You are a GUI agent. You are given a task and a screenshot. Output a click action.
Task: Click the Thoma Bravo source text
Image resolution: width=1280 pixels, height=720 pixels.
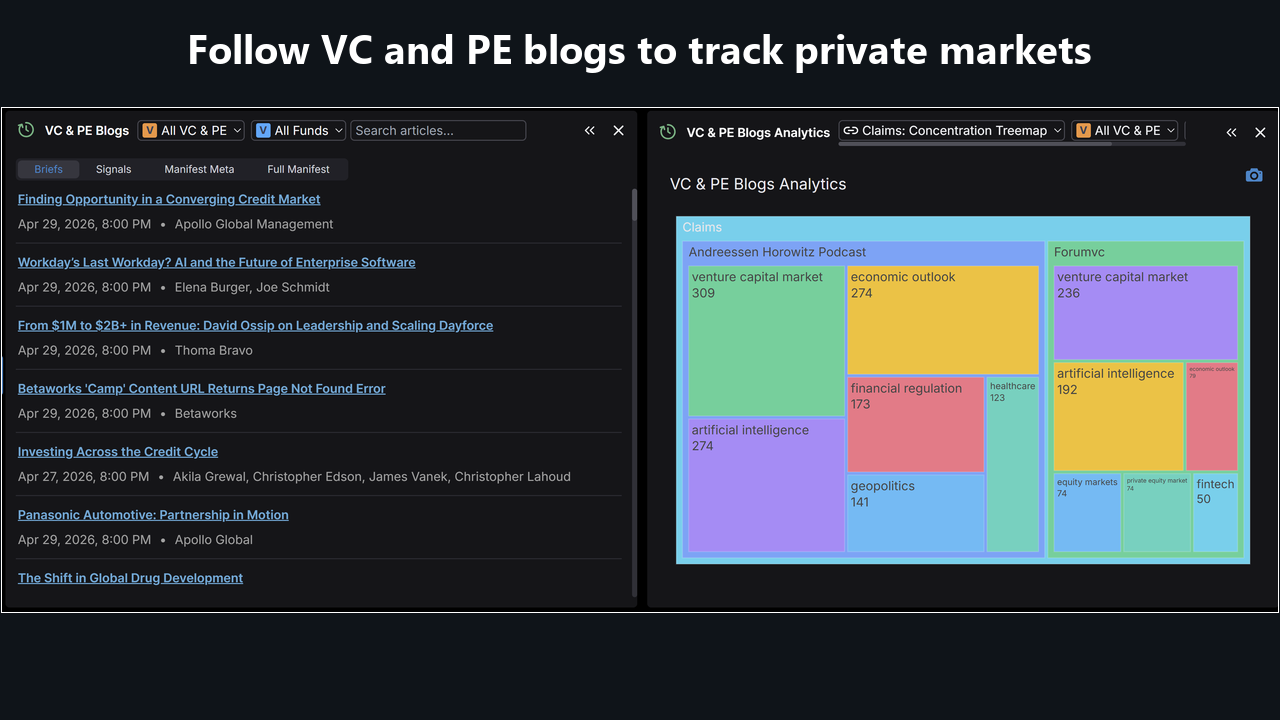[x=214, y=350]
